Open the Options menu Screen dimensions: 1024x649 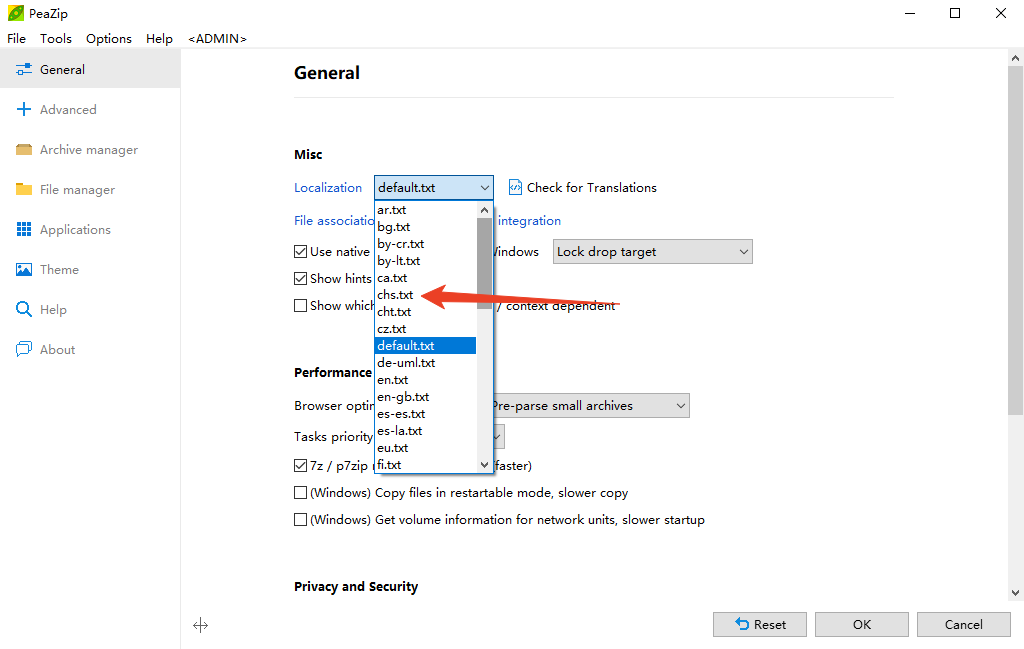click(x=108, y=39)
